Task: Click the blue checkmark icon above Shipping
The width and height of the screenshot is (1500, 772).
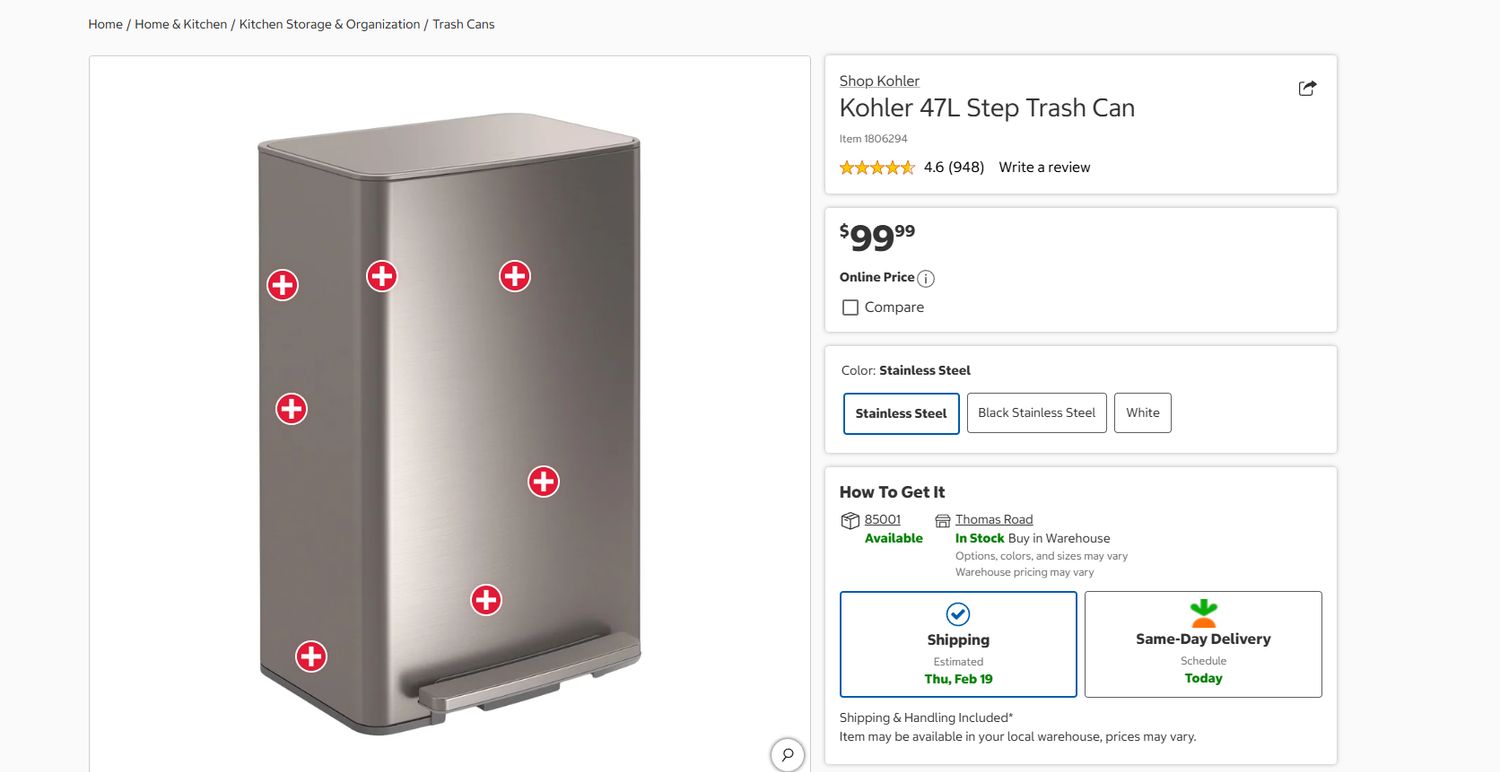Action: tap(958, 614)
